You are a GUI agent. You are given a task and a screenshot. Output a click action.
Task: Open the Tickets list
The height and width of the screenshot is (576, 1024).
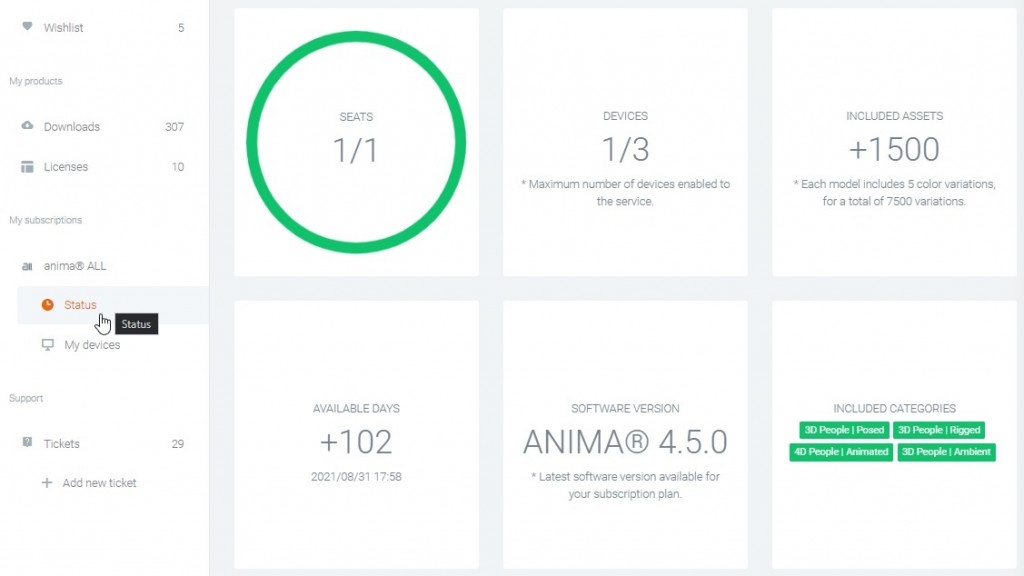pos(103,443)
